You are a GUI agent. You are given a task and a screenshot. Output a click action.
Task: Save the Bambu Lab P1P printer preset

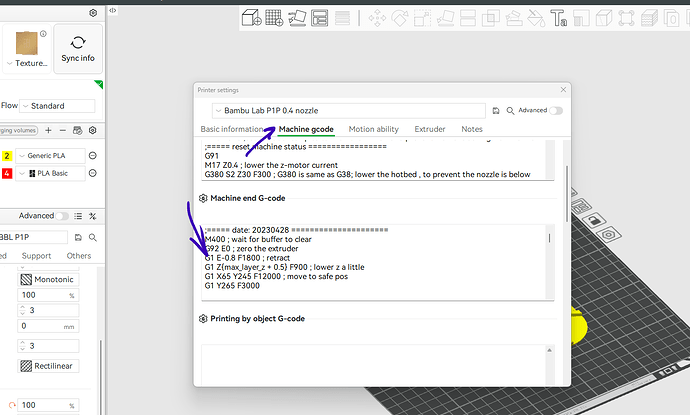[496, 110]
